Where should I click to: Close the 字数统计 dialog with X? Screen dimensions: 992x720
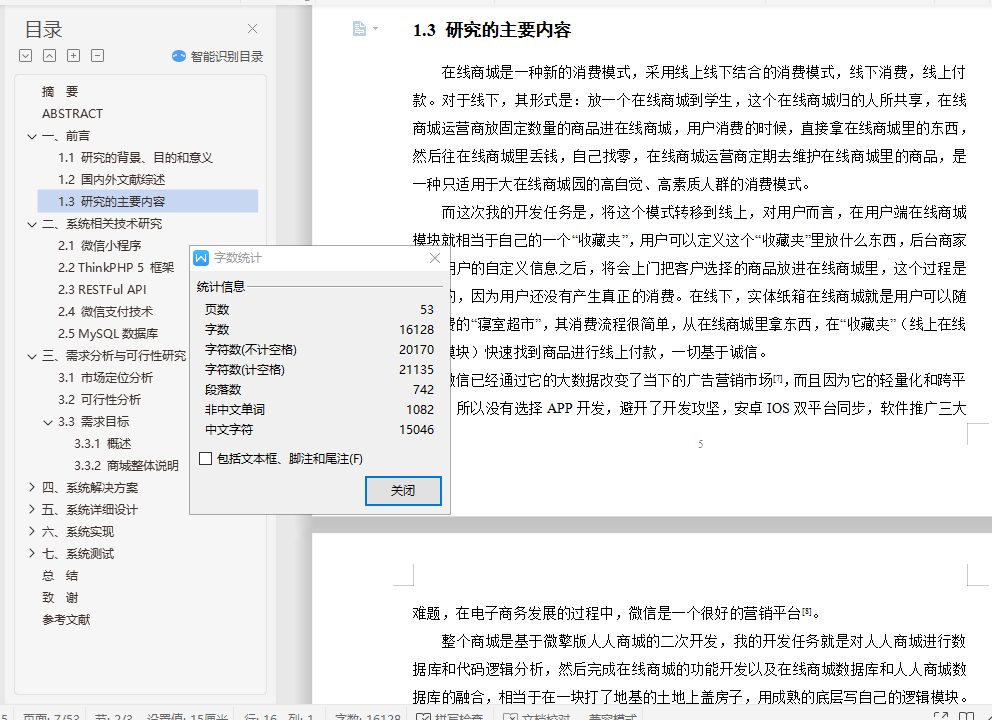pyautogui.click(x=435, y=258)
